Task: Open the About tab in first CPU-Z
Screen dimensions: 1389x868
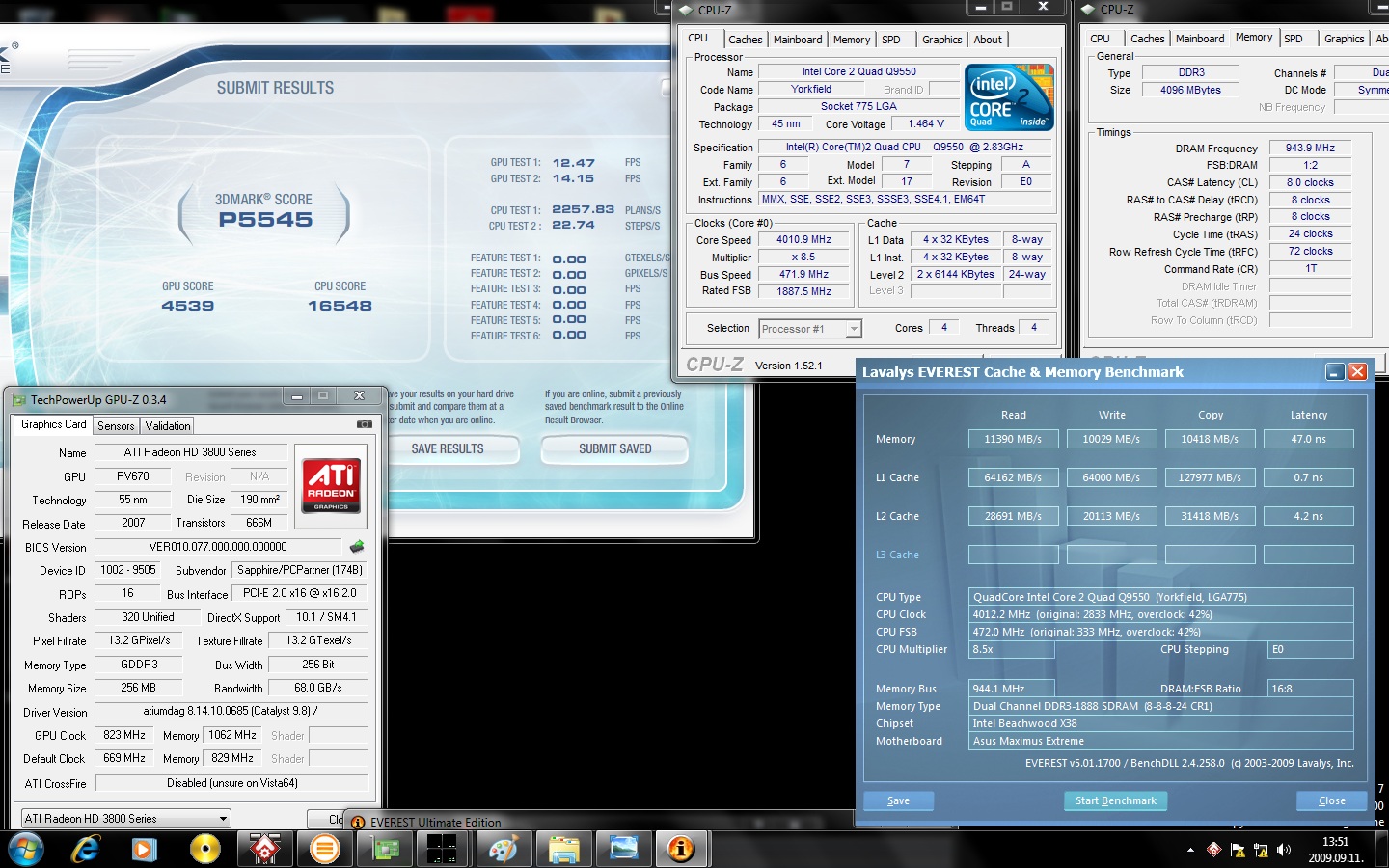Action: [988, 40]
